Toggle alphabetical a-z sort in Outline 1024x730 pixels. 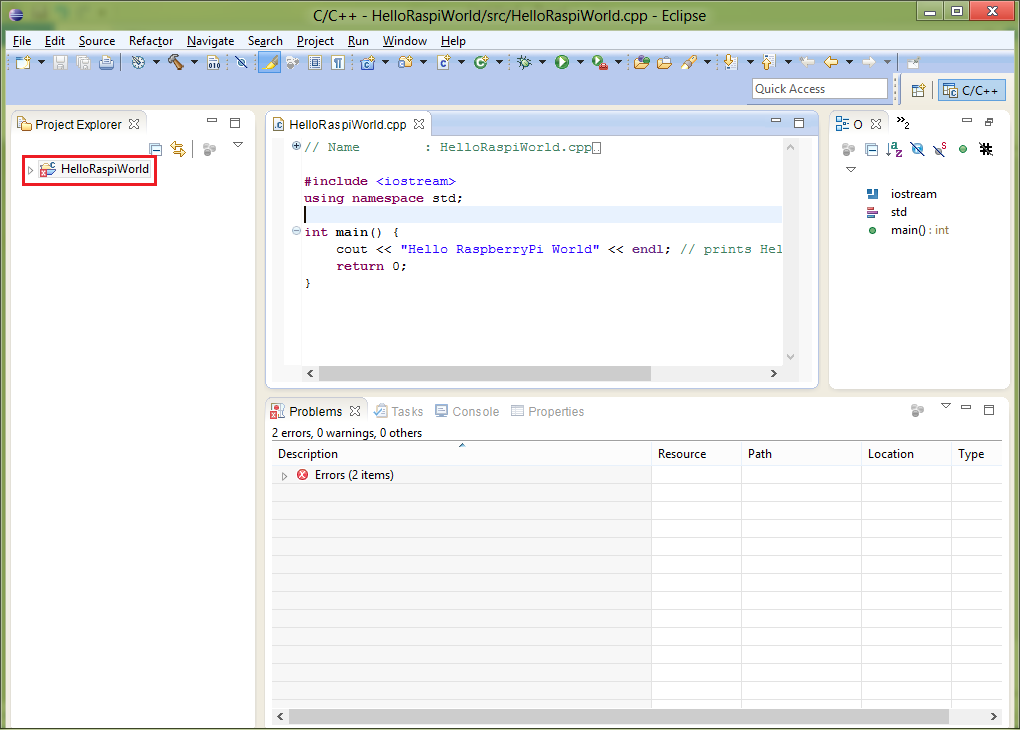click(894, 150)
